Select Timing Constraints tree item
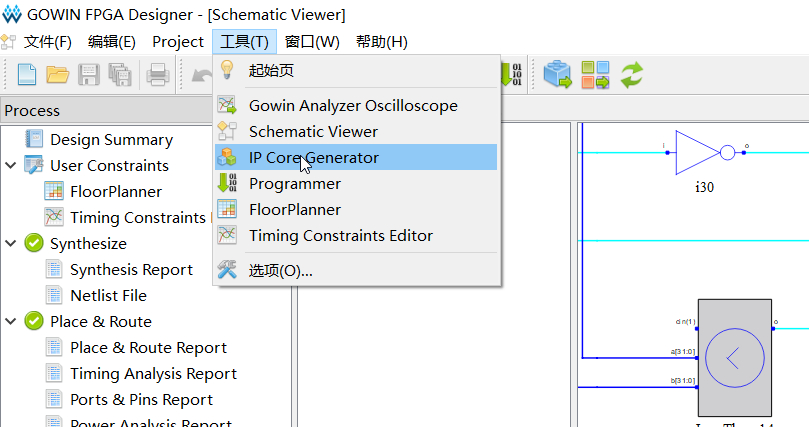The height and width of the screenshot is (427, 809). click(138, 218)
